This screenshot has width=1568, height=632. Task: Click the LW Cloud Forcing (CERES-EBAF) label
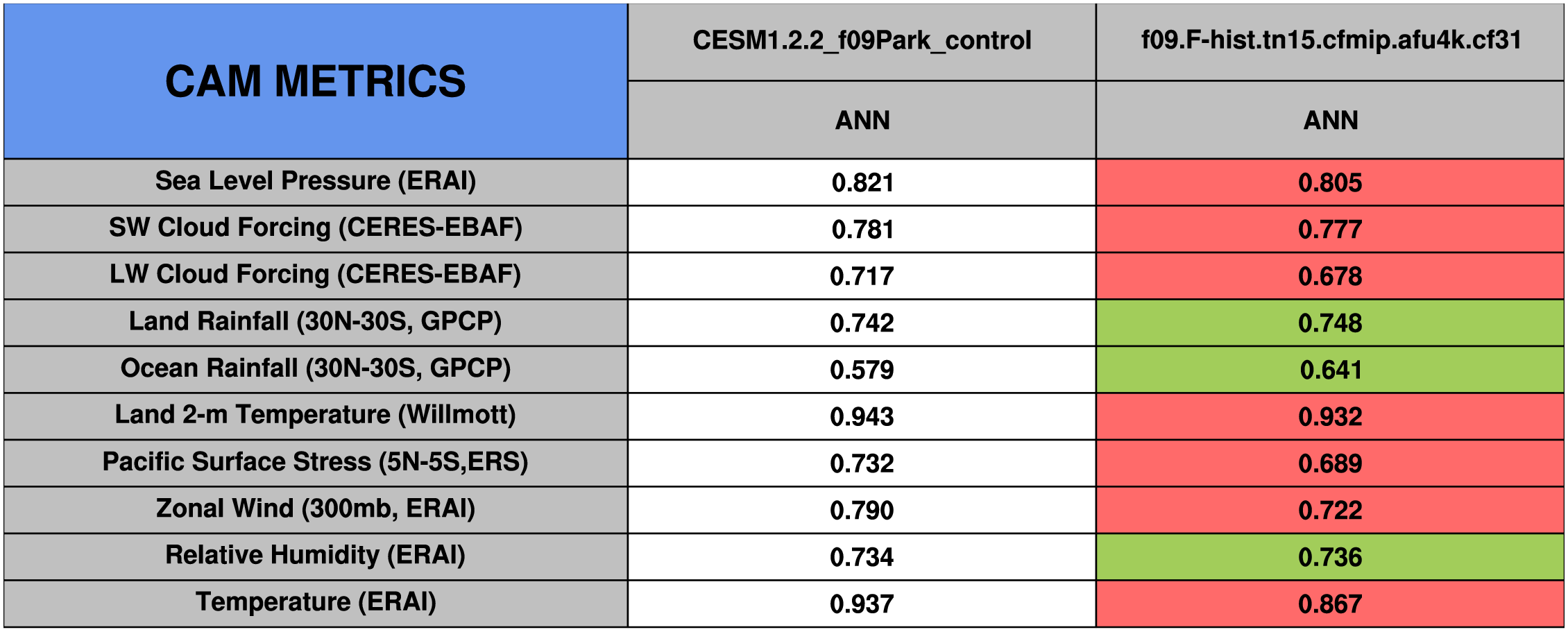click(316, 275)
